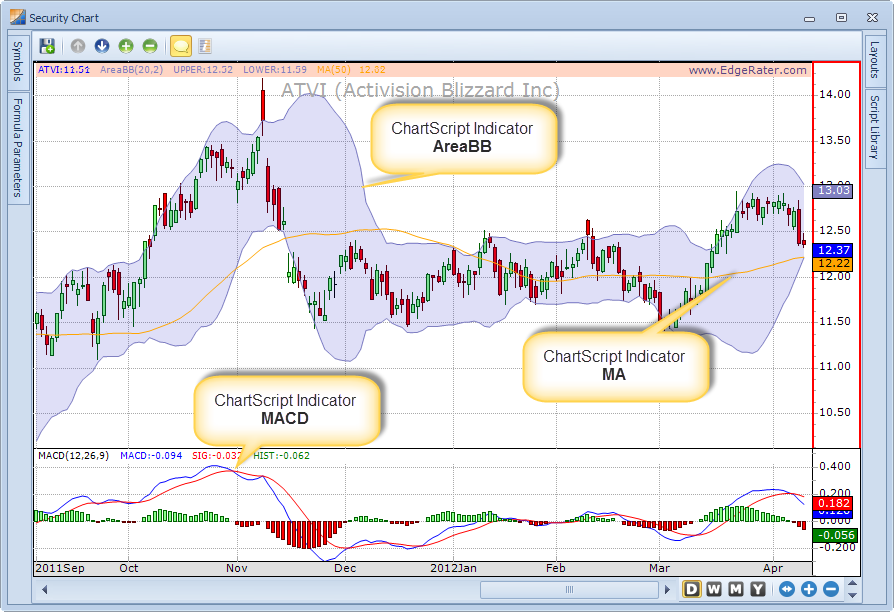Click the HIST:-0.062 legend value

[282, 455]
